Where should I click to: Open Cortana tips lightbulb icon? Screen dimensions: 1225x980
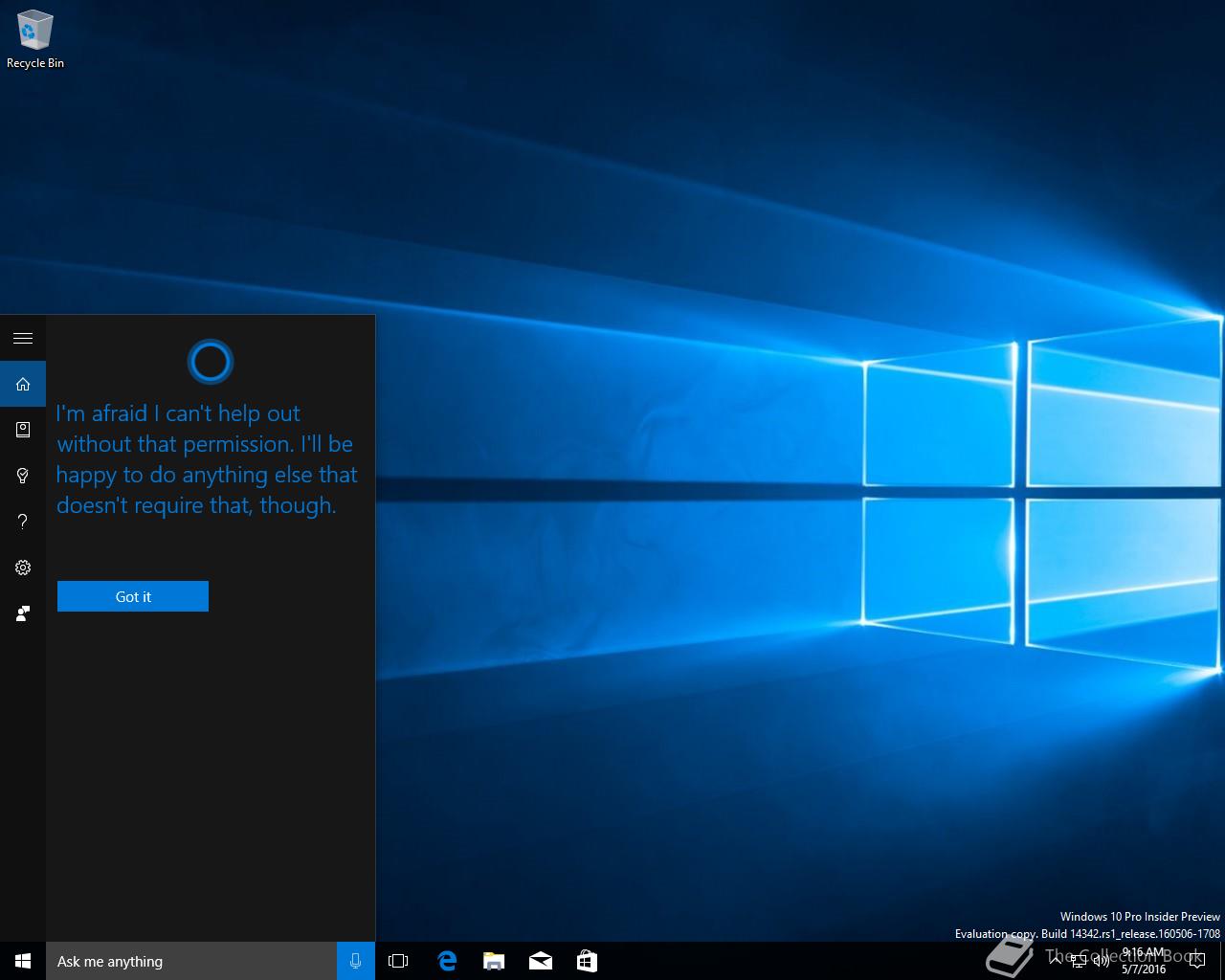(23, 476)
